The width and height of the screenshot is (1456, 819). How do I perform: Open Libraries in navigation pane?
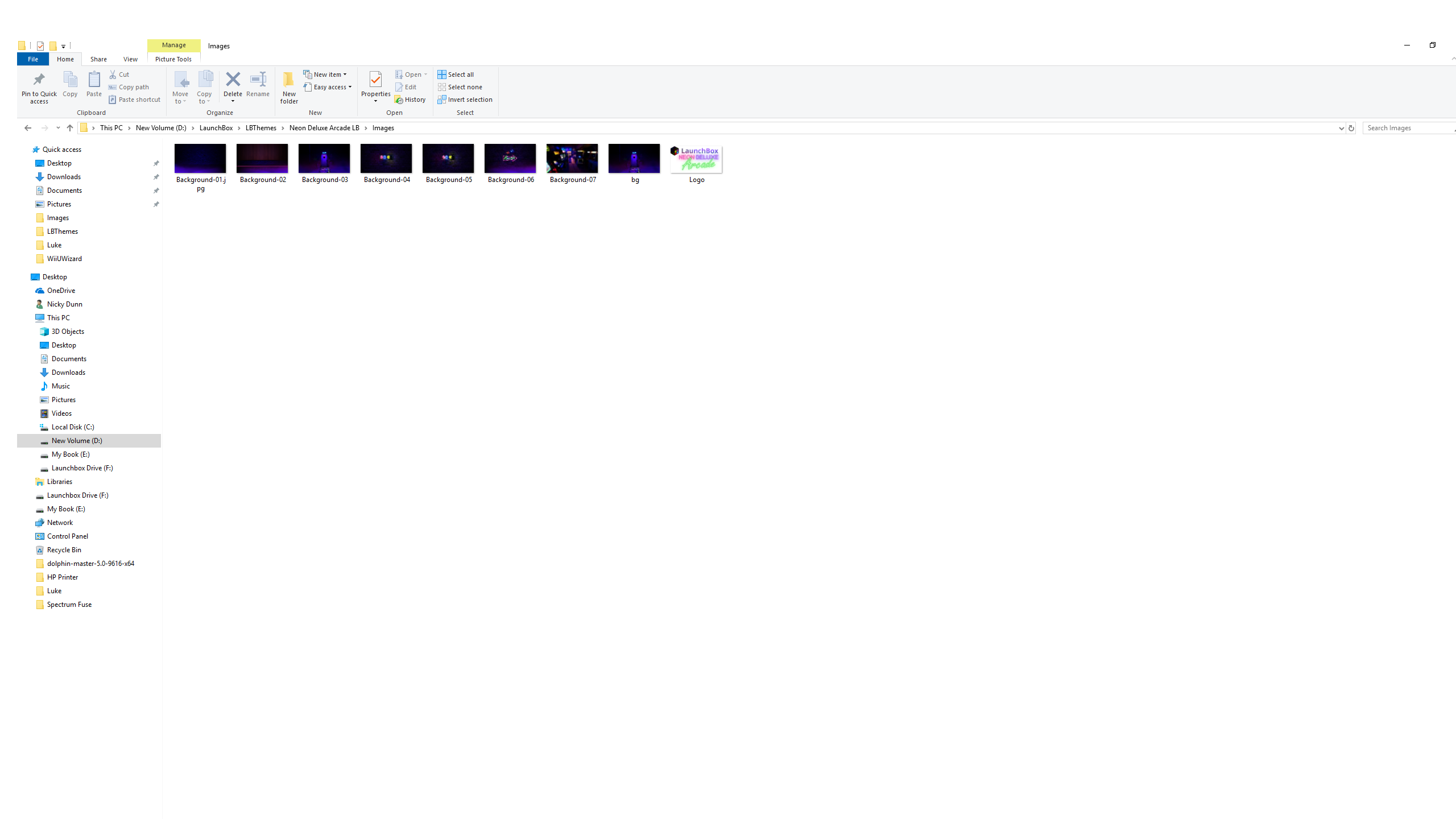coord(59,482)
